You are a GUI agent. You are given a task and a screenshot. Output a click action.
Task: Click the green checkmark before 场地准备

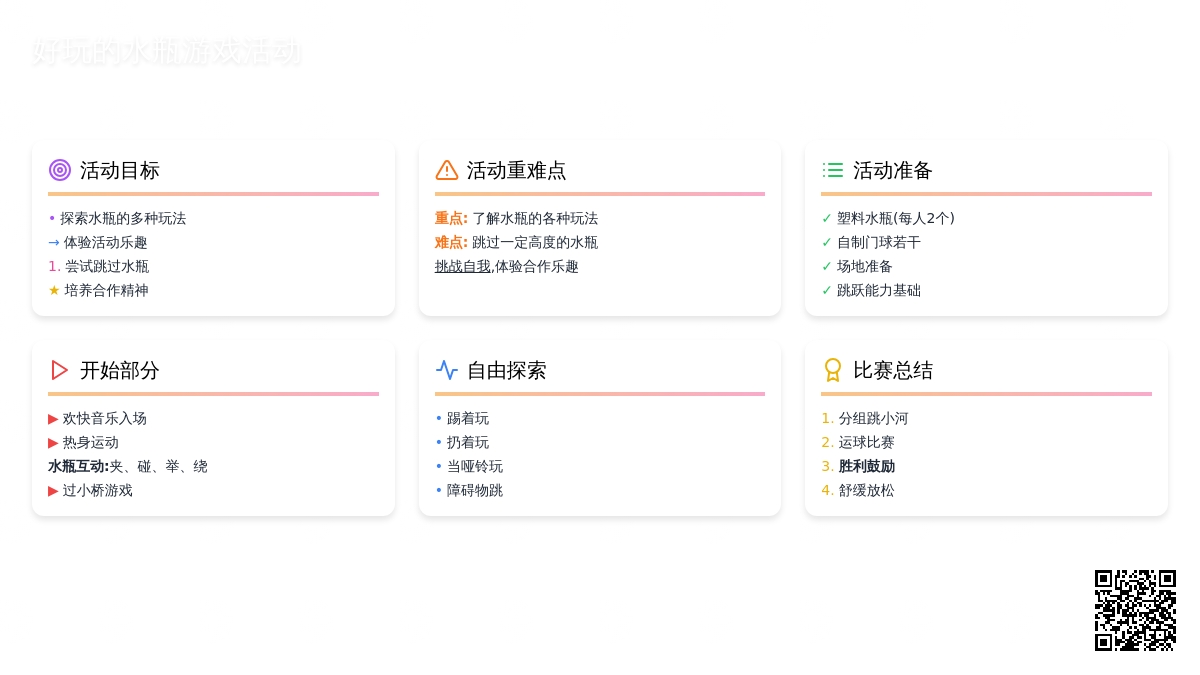tap(827, 266)
